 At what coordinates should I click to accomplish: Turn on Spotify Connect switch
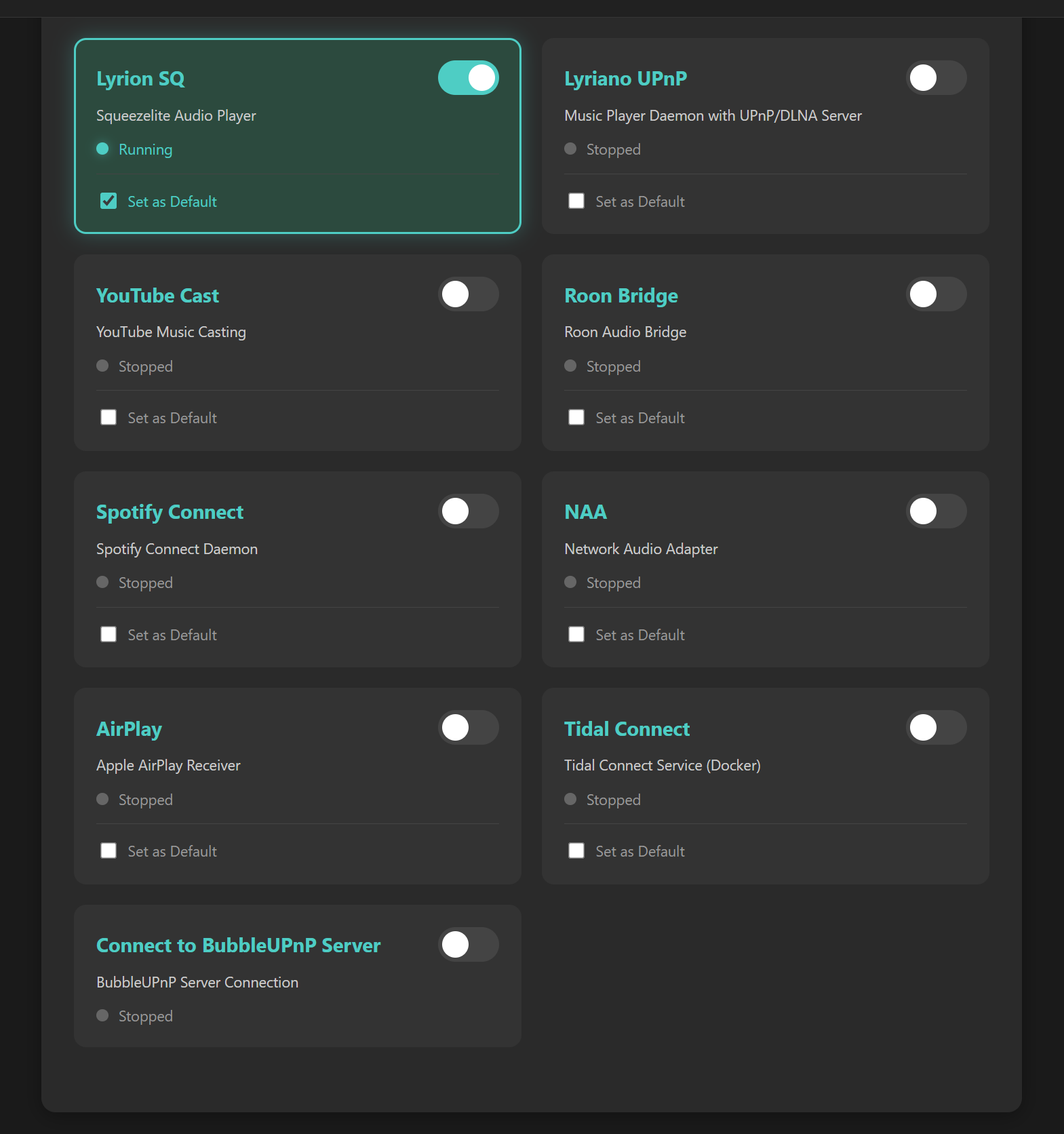469,511
